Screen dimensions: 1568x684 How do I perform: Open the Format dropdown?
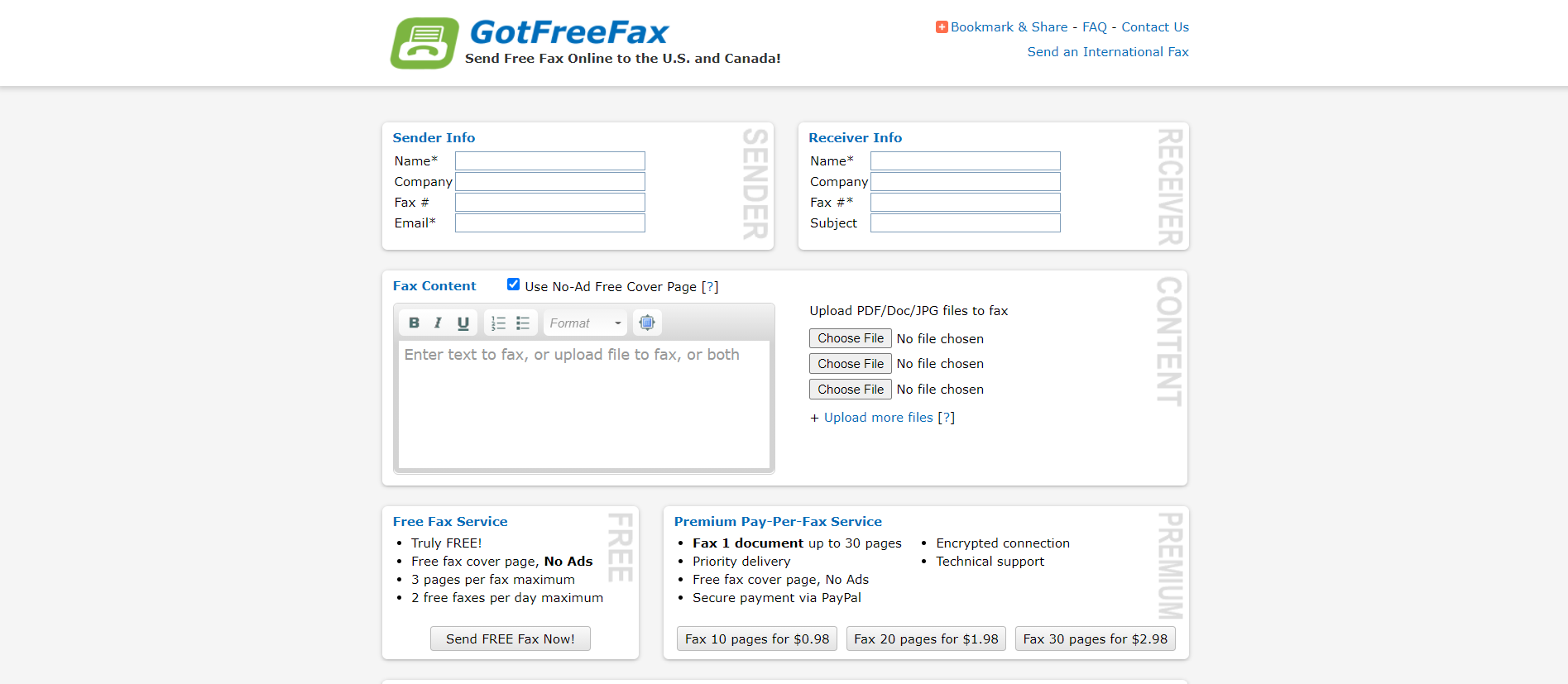click(x=586, y=323)
